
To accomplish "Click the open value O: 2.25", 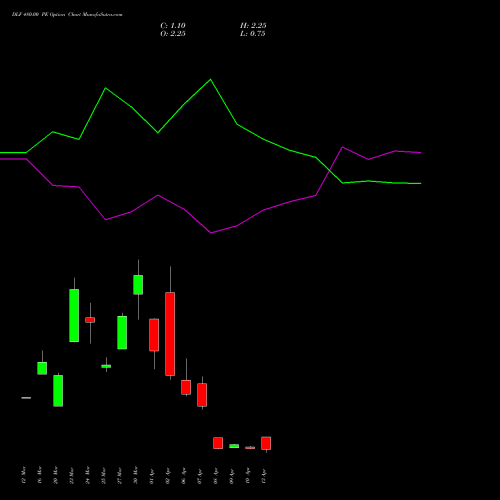I will pos(173,34).
